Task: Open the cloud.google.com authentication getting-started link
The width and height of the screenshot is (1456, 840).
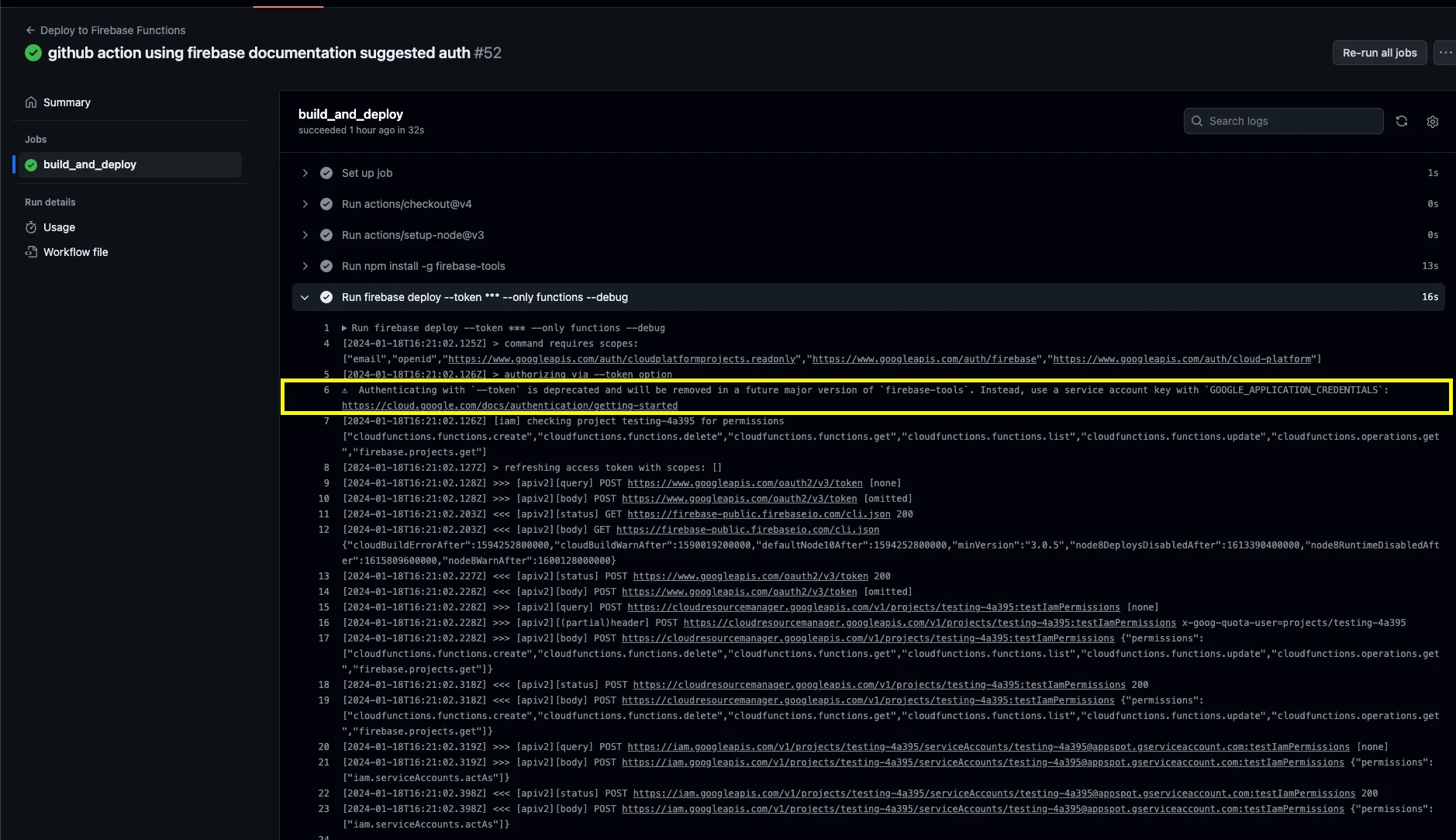Action: (x=509, y=406)
